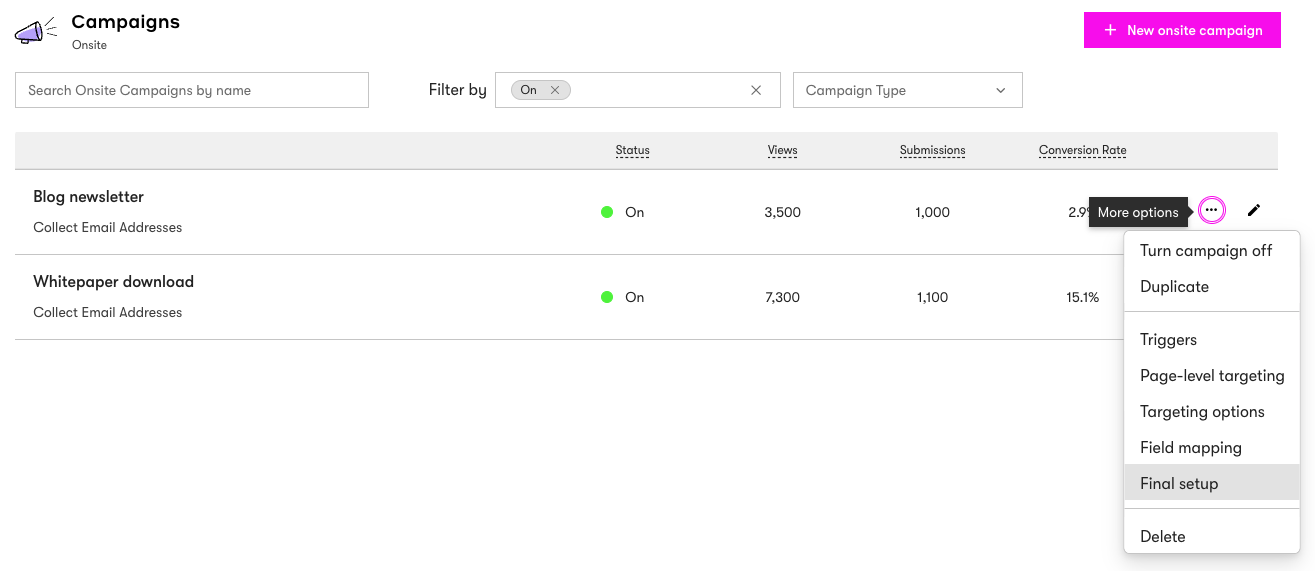
Task: Click the On status text for Whitepaper download
Action: coord(634,297)
